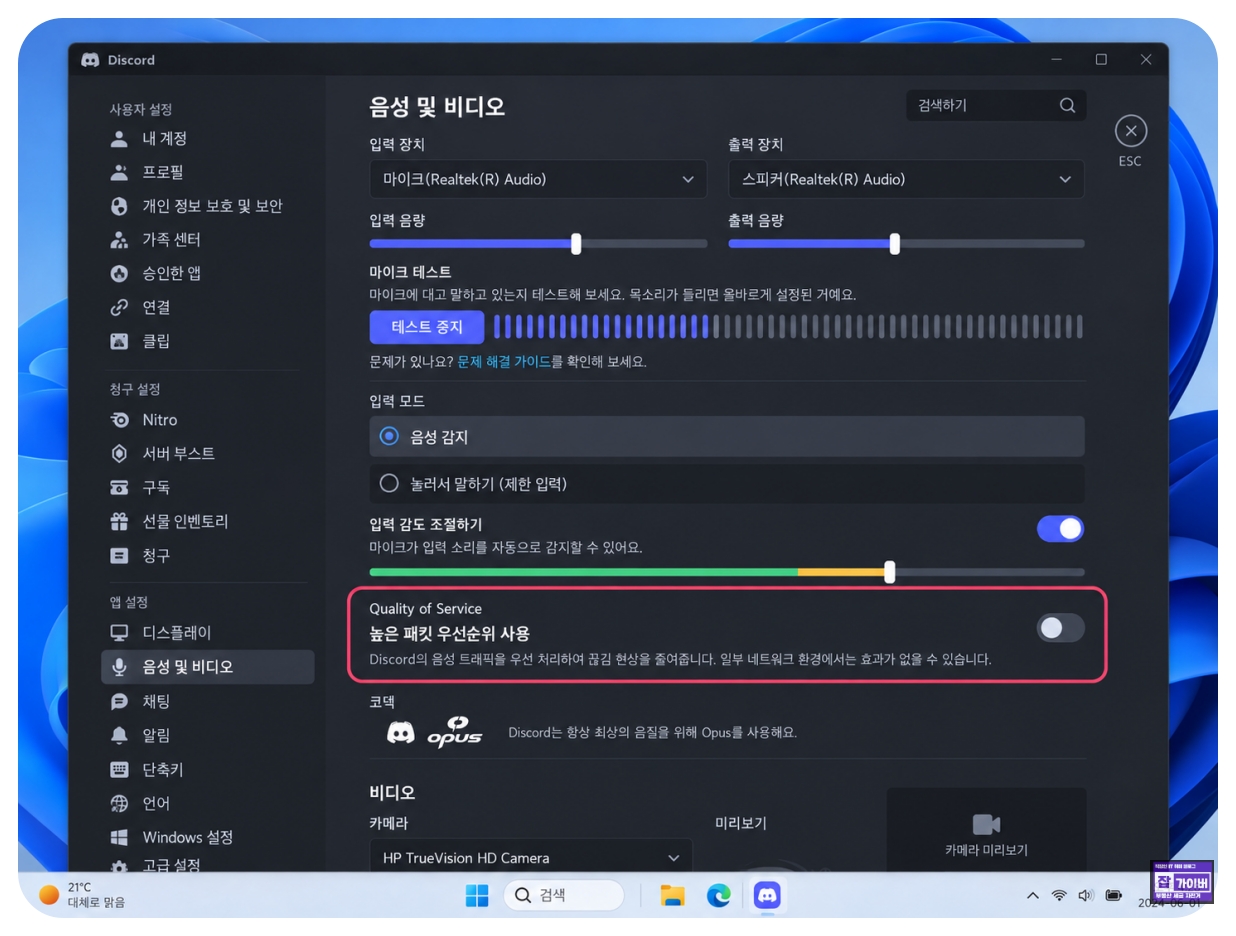Click the microphone icon beside 음성 및 비디오
The width and height of the screenshot is (1236, 936).
tap(120, 666)
